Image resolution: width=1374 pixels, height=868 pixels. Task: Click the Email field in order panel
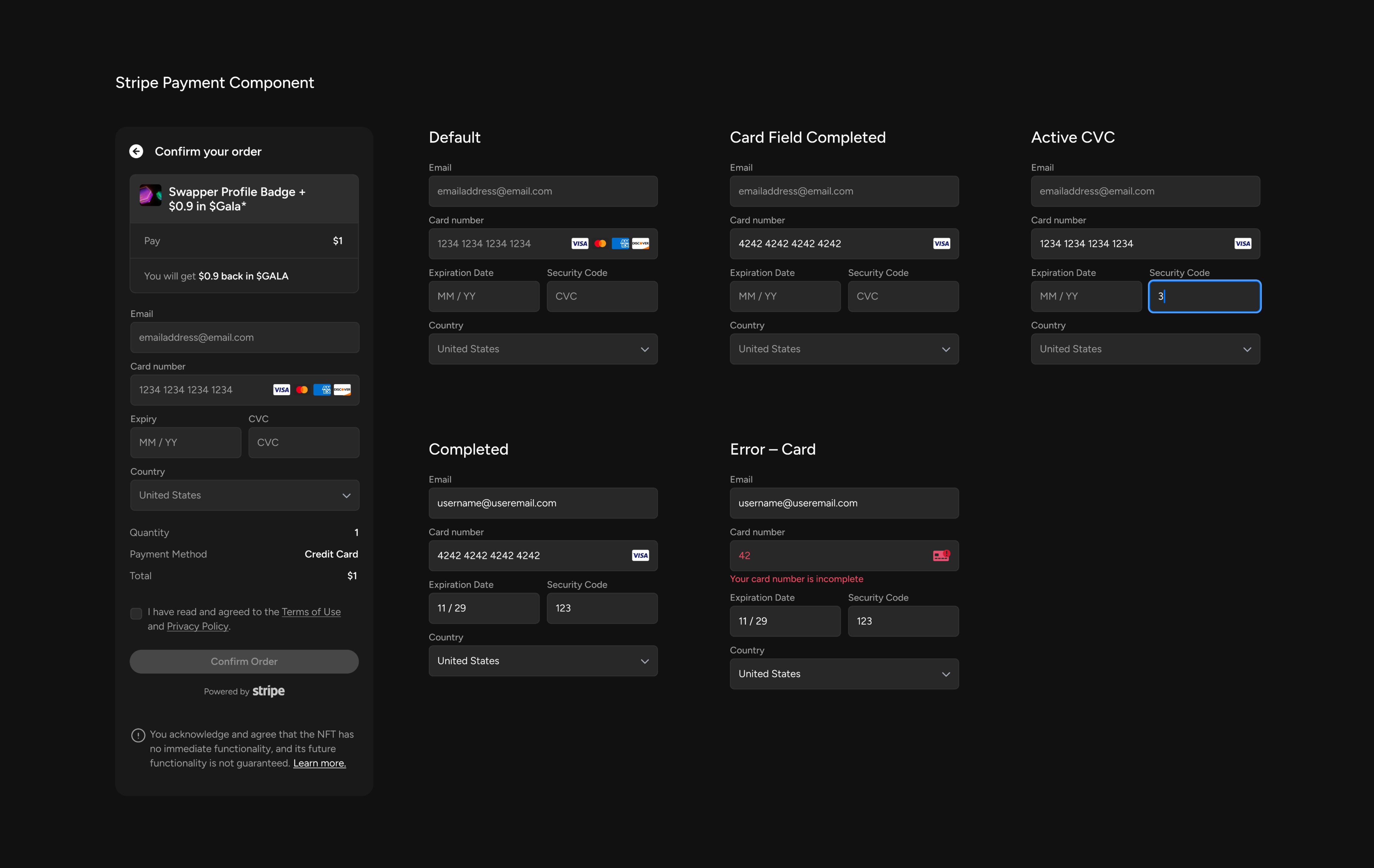tap(245, 338)
